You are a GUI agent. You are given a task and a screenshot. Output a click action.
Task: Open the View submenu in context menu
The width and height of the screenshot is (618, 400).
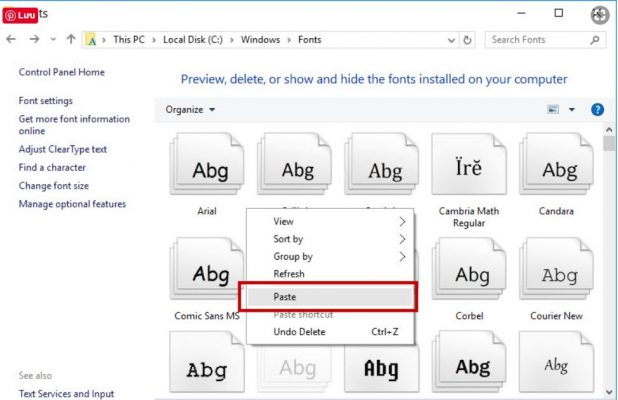pyautogui.click(x=330, y=221)
